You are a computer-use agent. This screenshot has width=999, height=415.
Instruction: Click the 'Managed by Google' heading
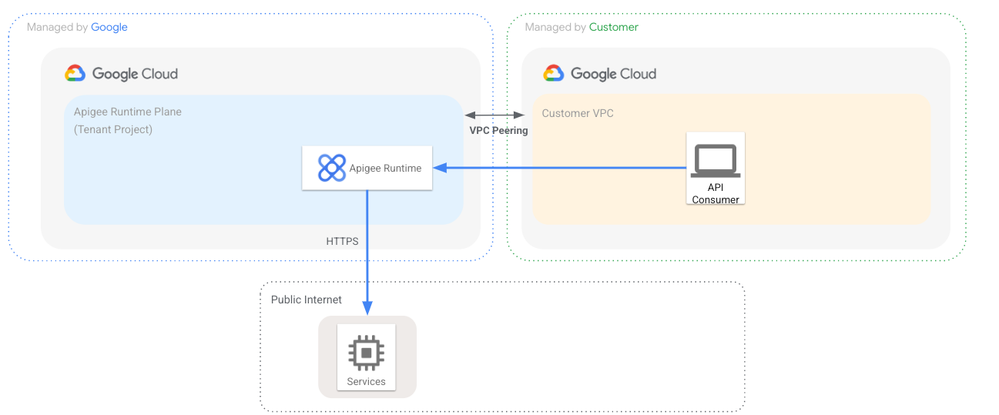(77, 27)
